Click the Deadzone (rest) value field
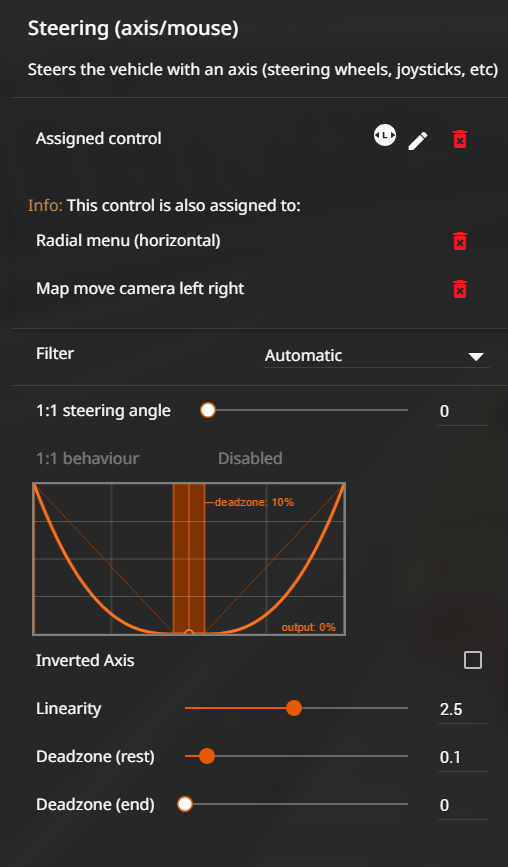508x867 pixels. pos(463,757)
